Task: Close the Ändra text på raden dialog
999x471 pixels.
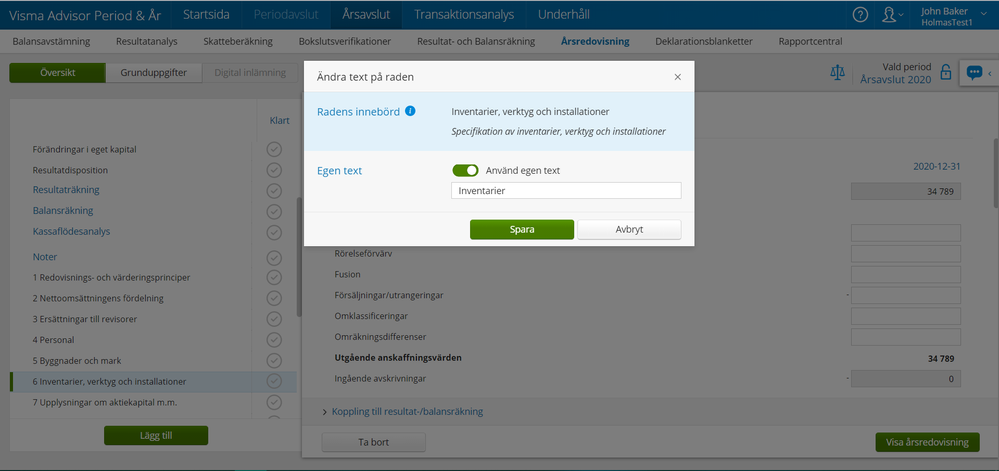Action: tap(677, 77)
